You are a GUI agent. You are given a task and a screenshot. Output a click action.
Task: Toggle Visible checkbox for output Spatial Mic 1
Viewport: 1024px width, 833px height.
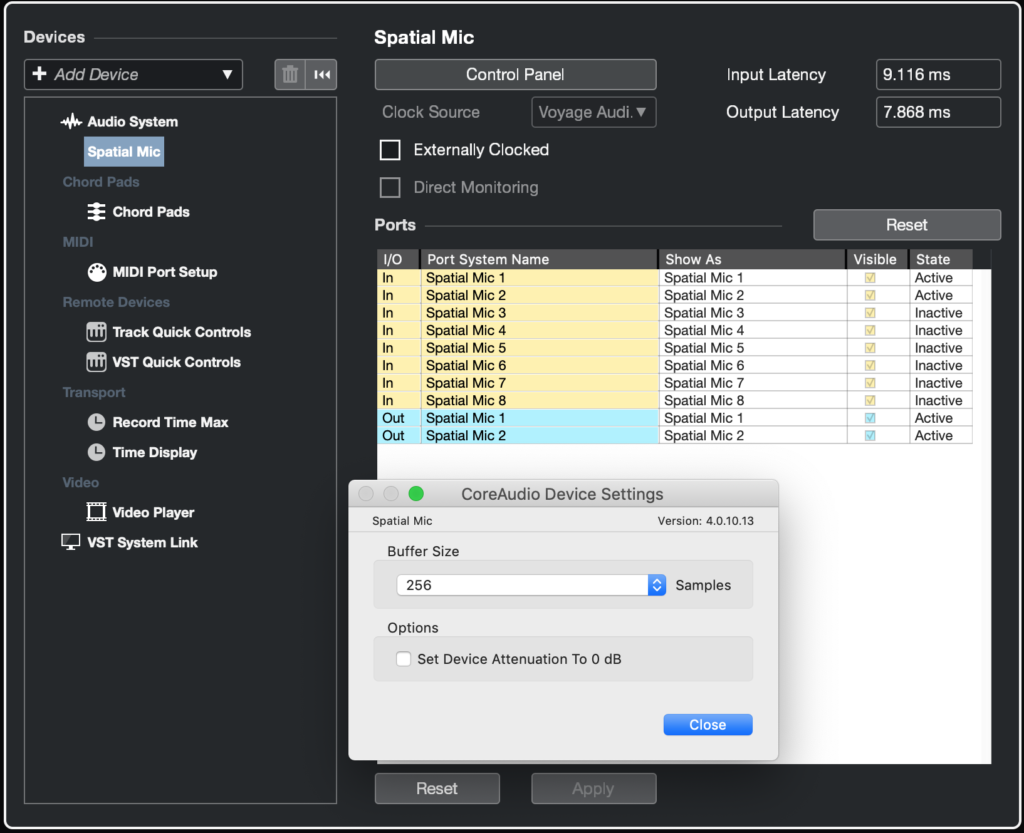click(870, 418)
